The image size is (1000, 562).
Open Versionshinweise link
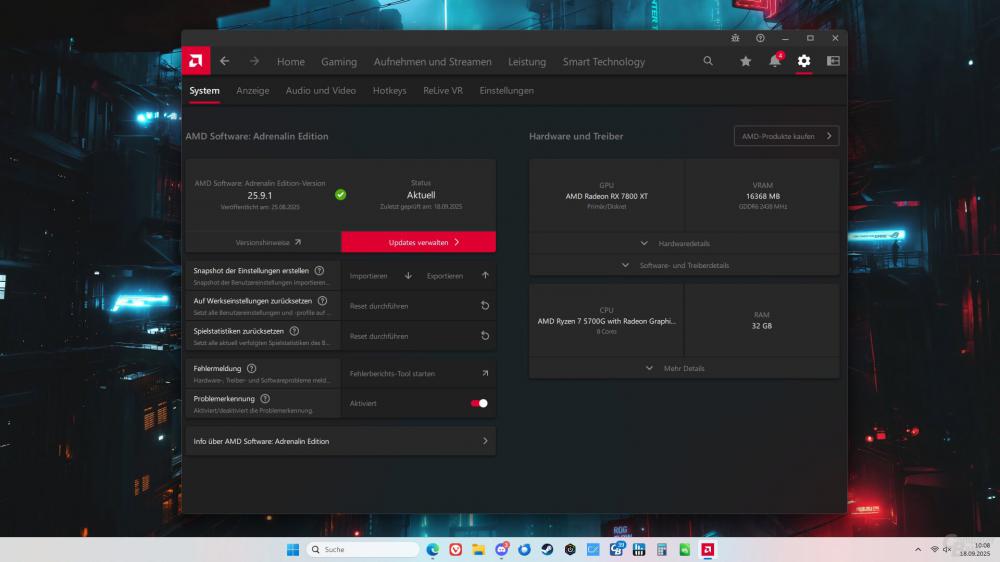tap(263, 242)
